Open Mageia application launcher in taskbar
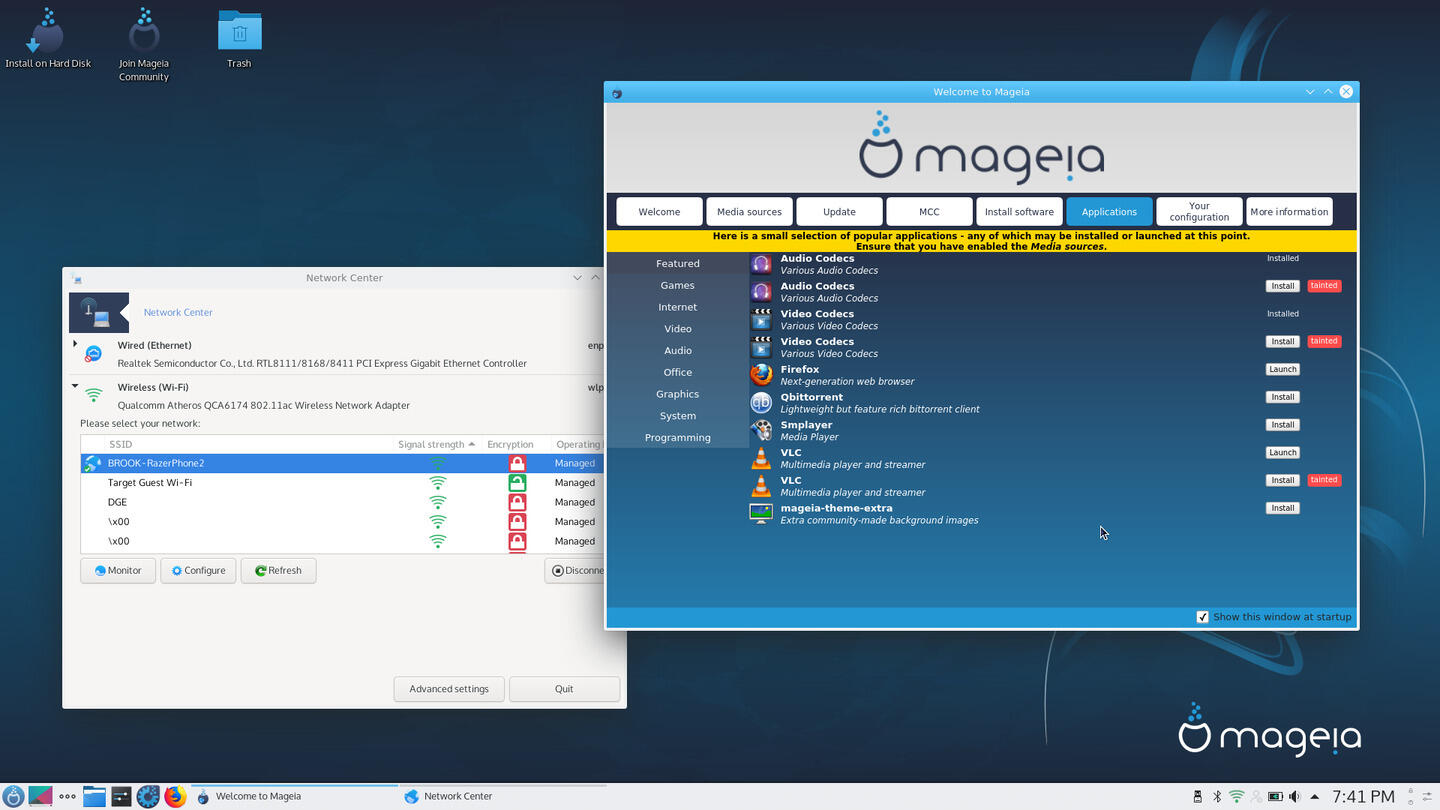Viewport: 1440px width, 810px height. click(14, 796)
